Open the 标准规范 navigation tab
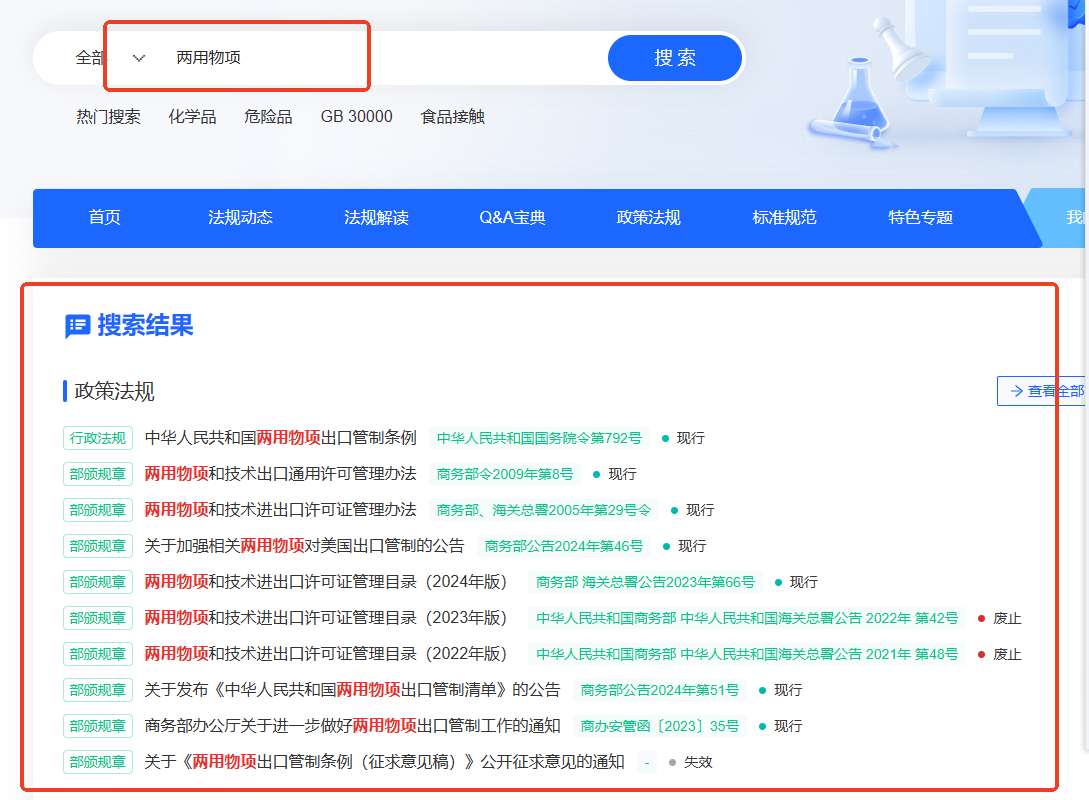Screen dimensions: 1089x800 pos(784,218)
